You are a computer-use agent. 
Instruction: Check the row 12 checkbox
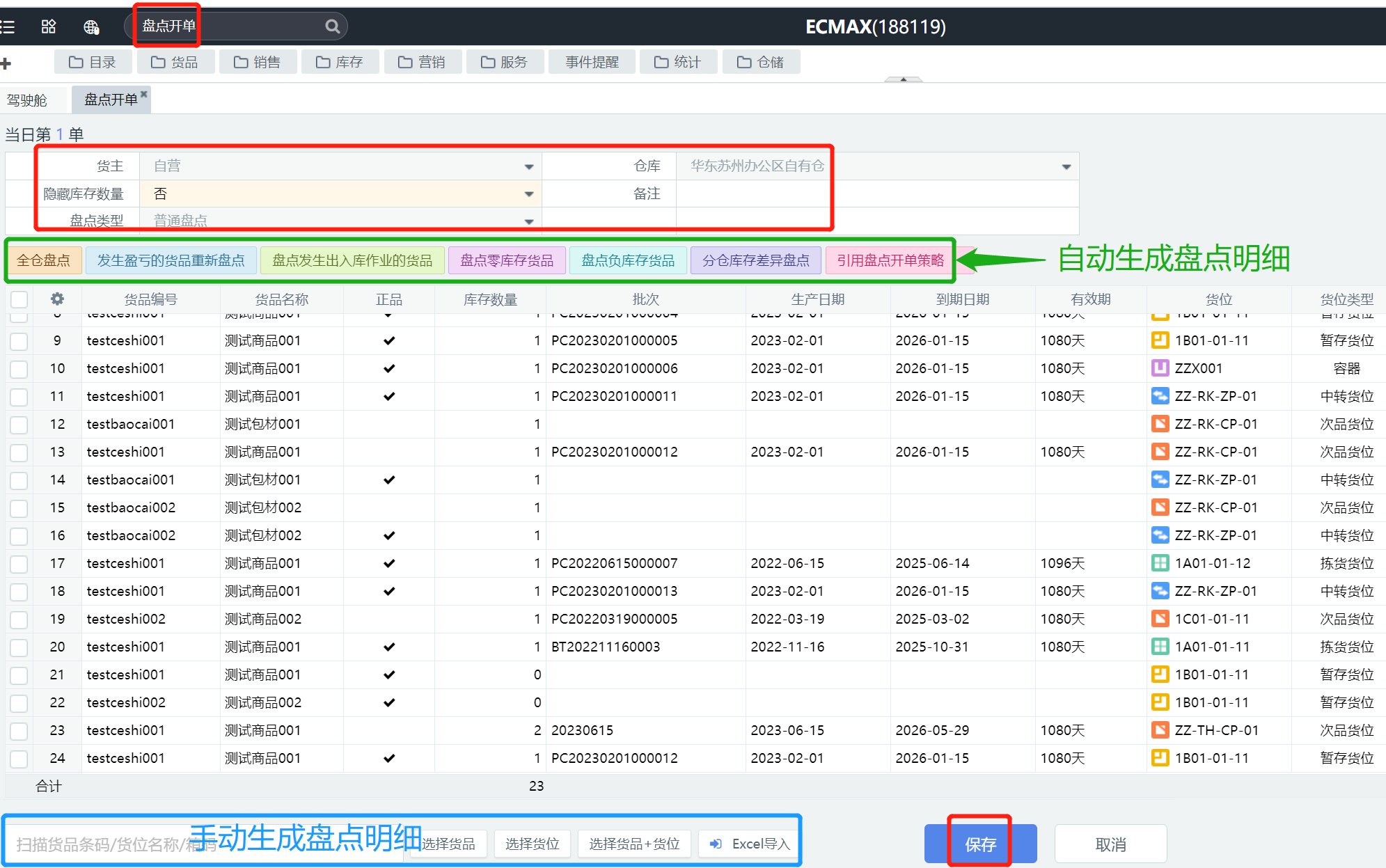pyautogui.click(x=19, y=425)
